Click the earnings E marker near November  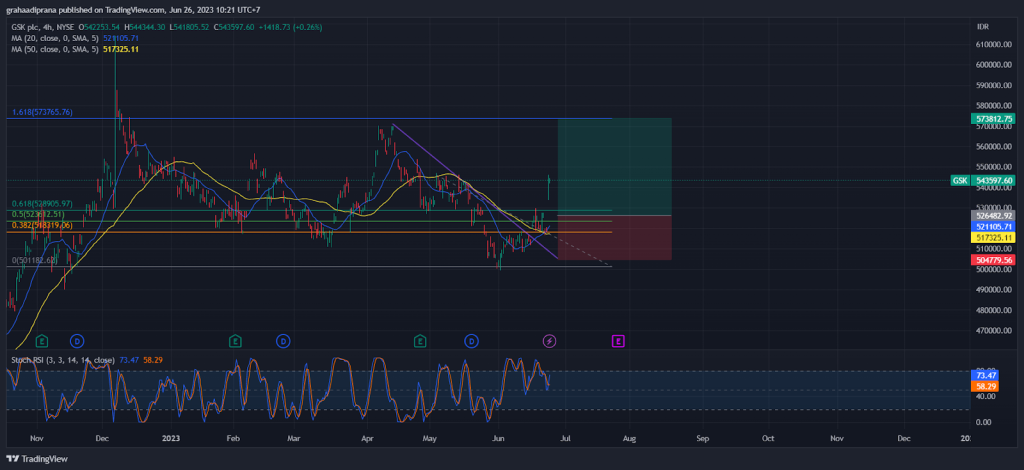click(x=42, y=341)
